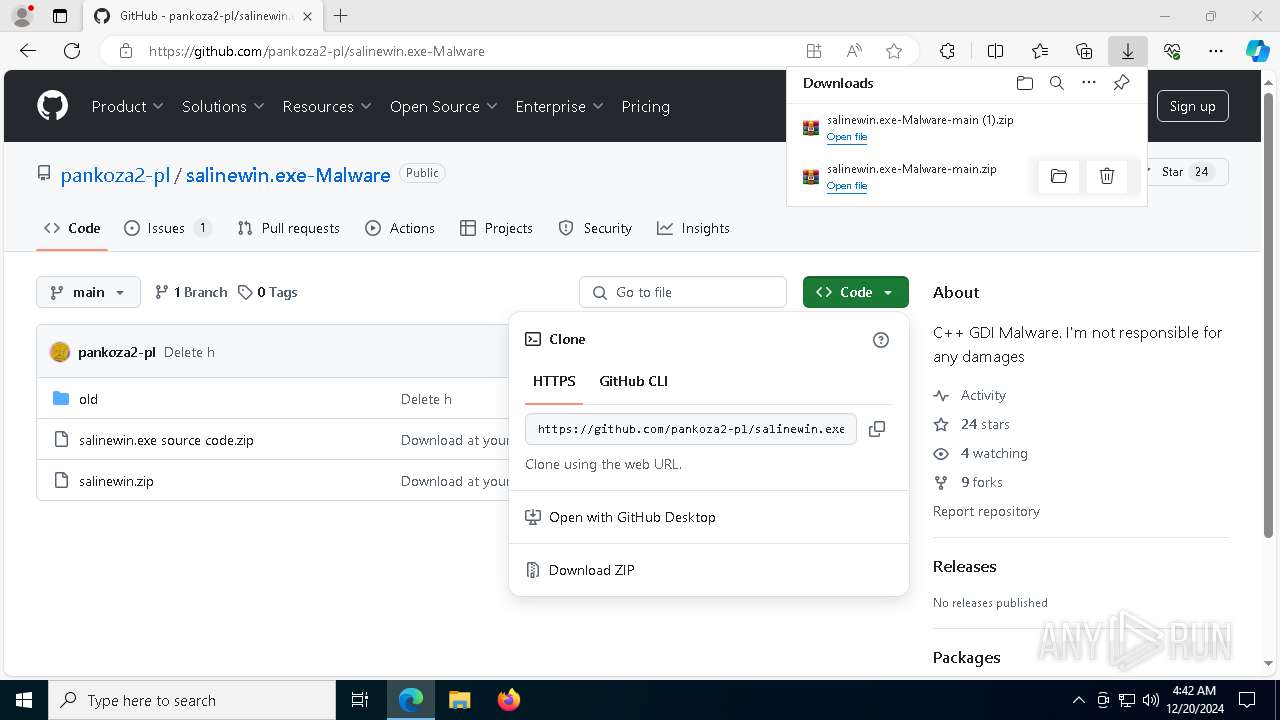Show salinewin.exe-Malware-main.zip in folder
This screenshot has width=1280, height=720.
click(x=1059, y=177)
